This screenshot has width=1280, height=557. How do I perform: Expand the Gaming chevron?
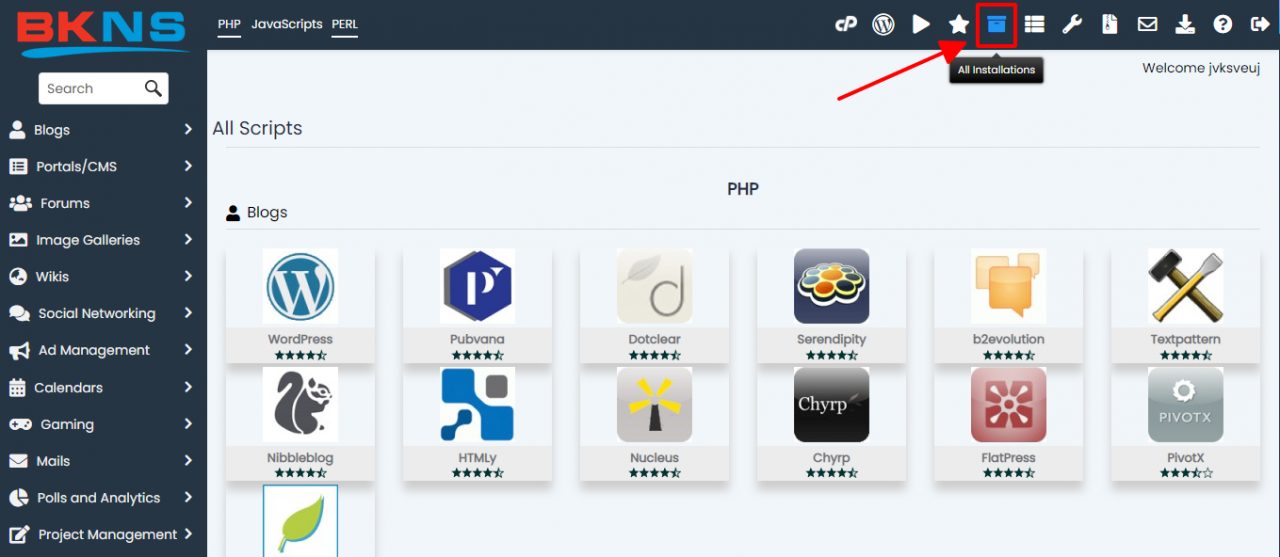188,424
